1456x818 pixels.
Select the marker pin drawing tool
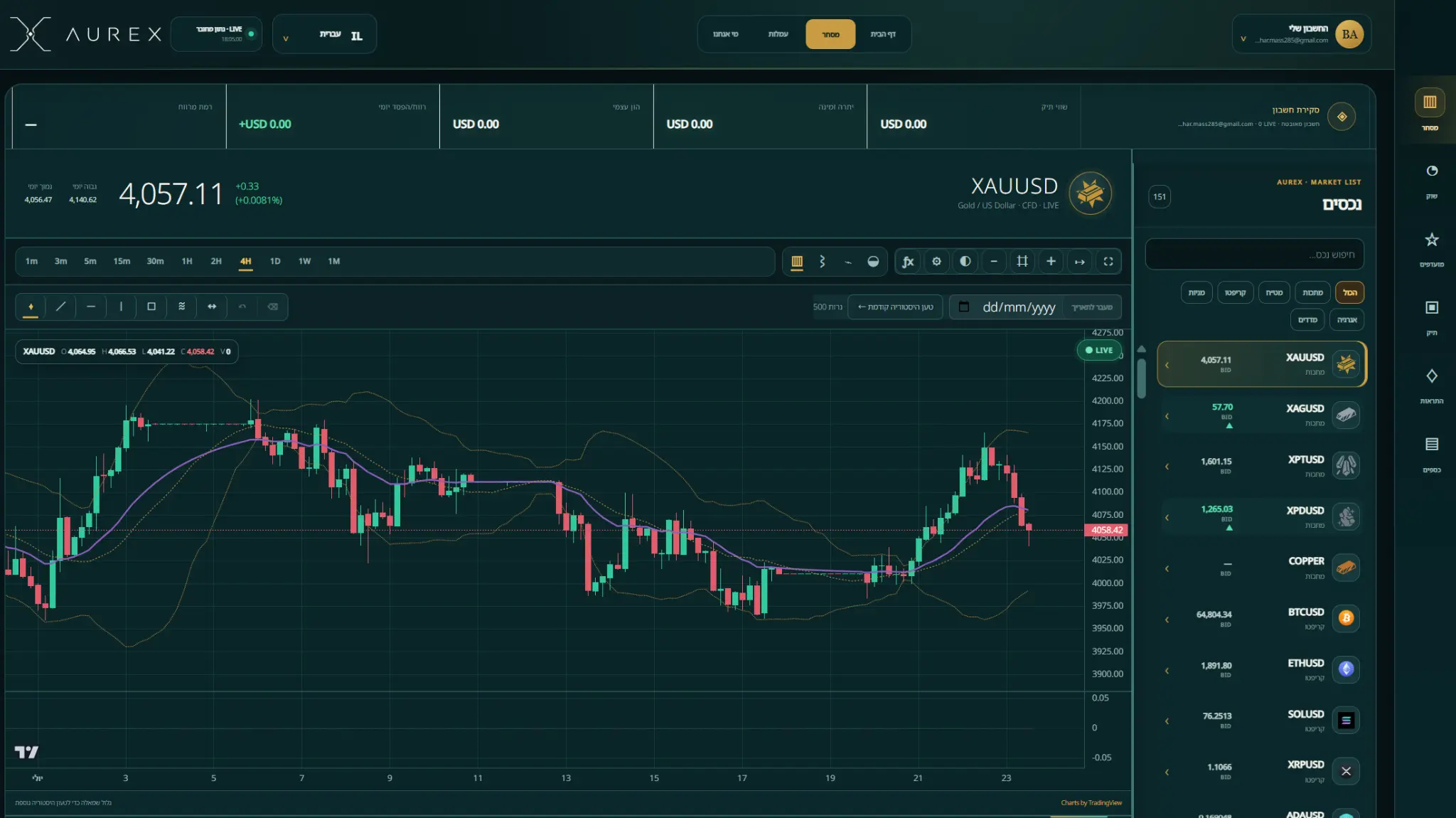pos(31,307)
